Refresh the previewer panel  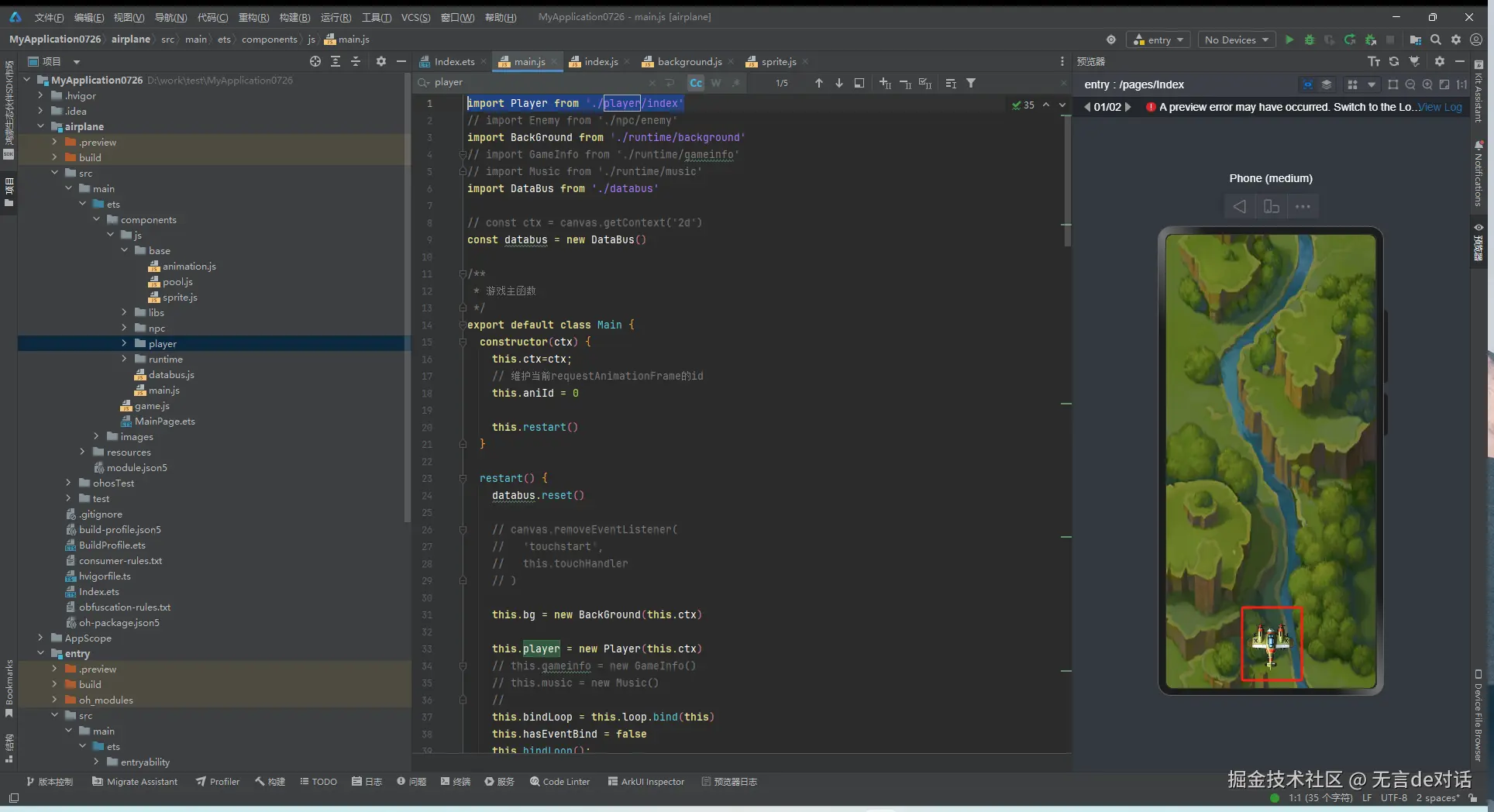tap(1394, 61)
